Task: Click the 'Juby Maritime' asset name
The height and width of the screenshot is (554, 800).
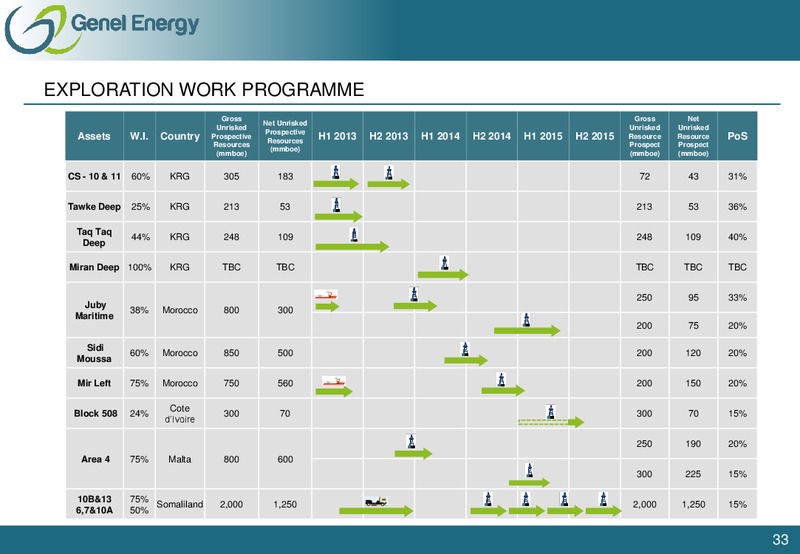Action: pyautogui.click(x=94, y=310)
